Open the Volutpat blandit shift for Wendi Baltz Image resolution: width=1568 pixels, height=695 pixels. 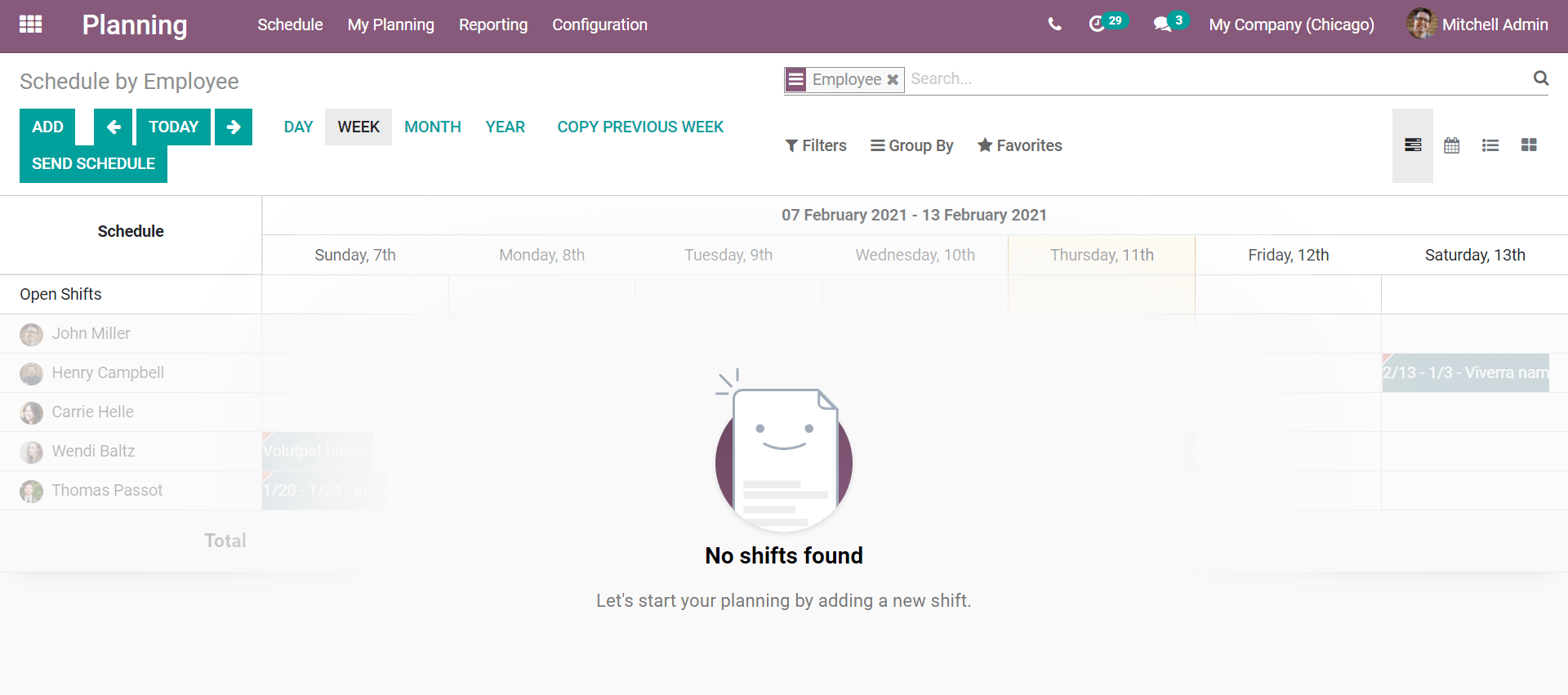[x=318, y=451]
